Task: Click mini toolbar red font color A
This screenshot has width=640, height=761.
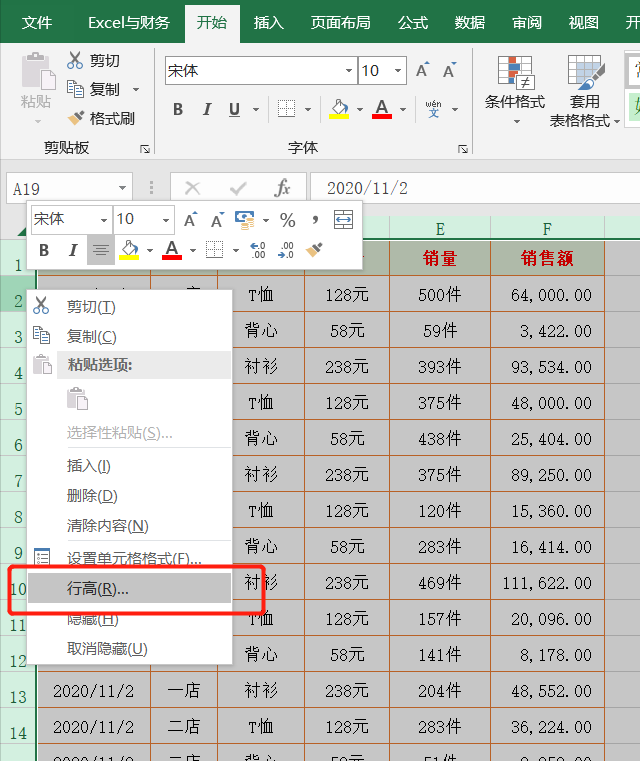Action: (x=172, y=250)
